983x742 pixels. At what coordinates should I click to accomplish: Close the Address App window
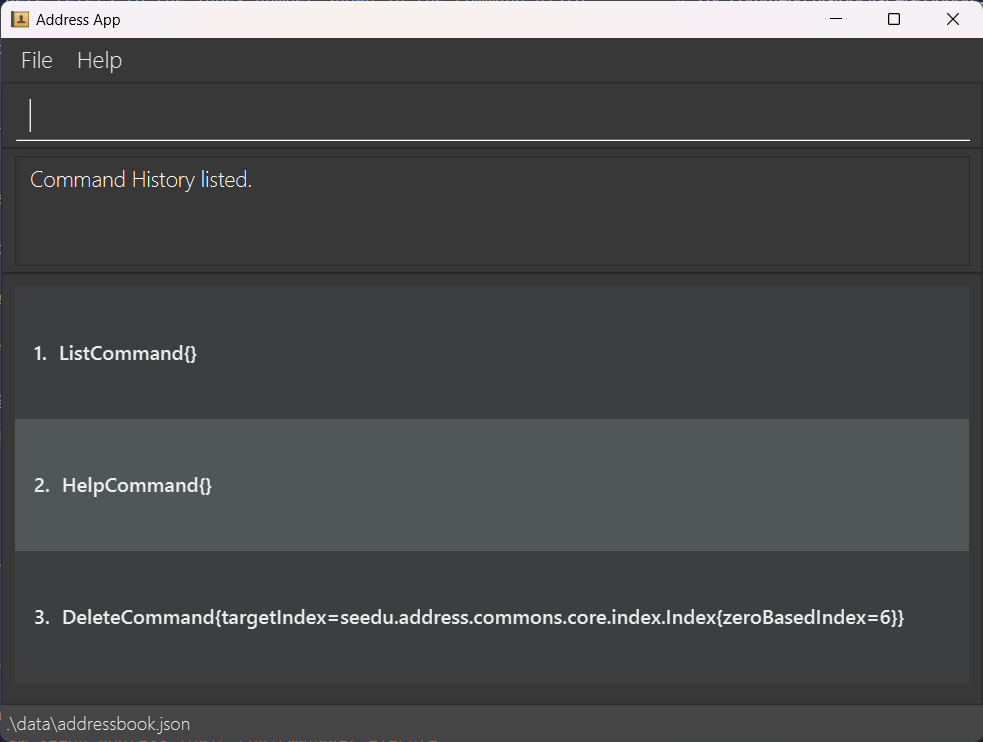[x=952, y=19]
